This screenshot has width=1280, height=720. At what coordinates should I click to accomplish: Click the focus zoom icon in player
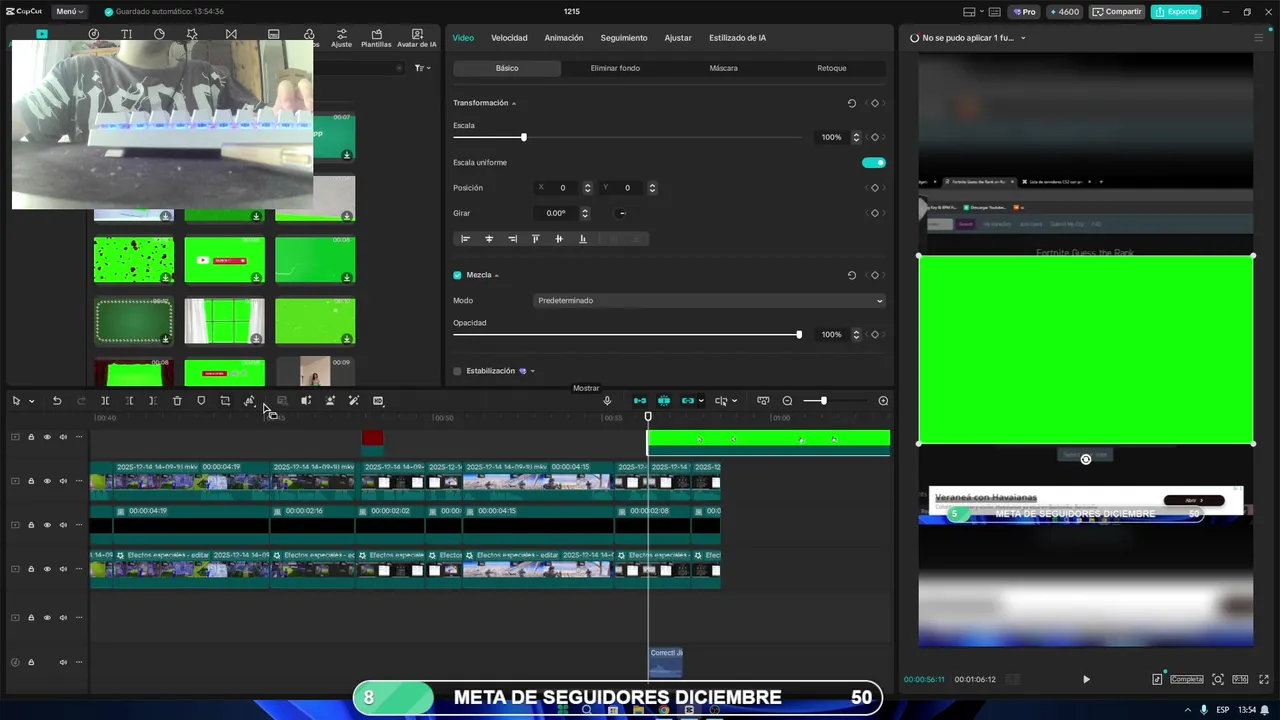(1218, 679)
